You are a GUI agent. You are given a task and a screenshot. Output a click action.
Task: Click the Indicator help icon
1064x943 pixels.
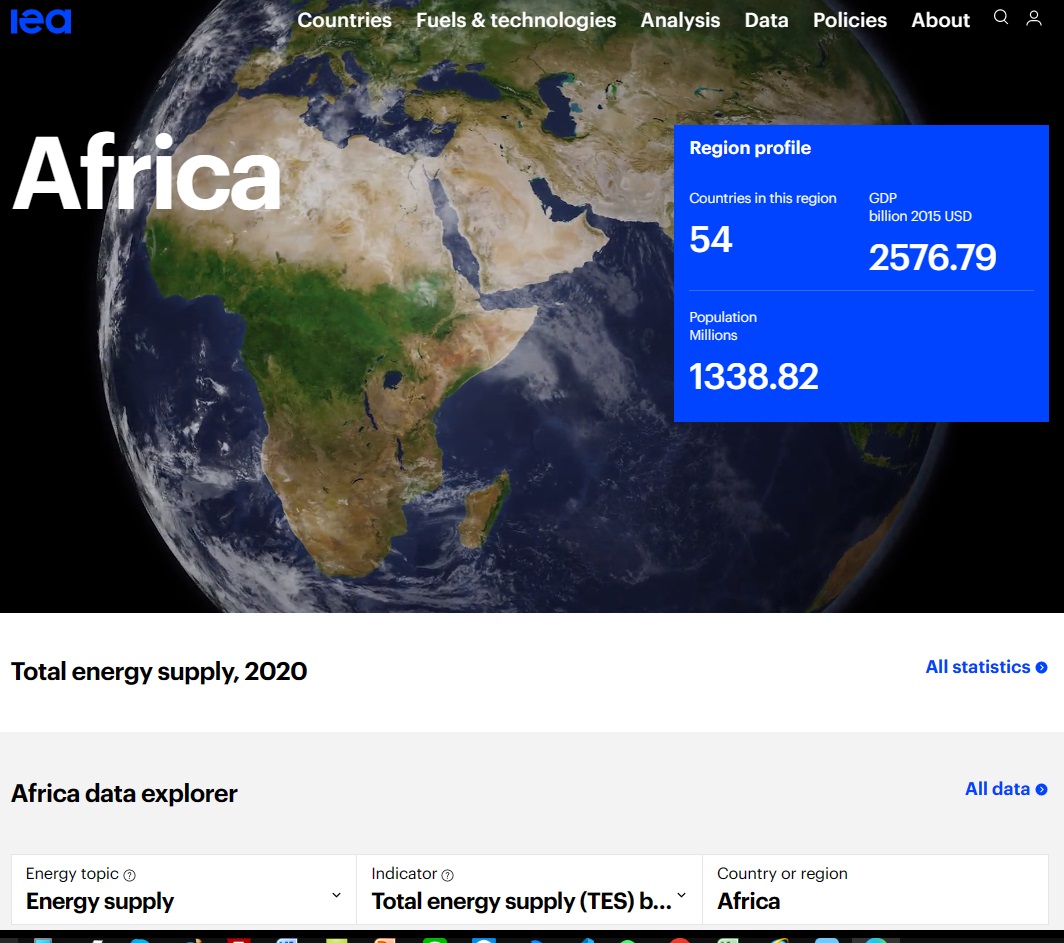pyautogui.click(x=447, y=875)
